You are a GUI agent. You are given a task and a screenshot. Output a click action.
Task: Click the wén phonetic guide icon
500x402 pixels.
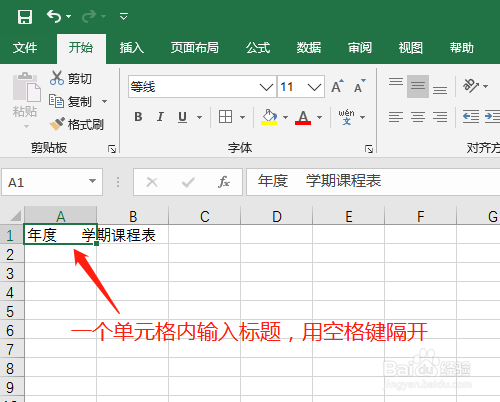click(346, 117)
